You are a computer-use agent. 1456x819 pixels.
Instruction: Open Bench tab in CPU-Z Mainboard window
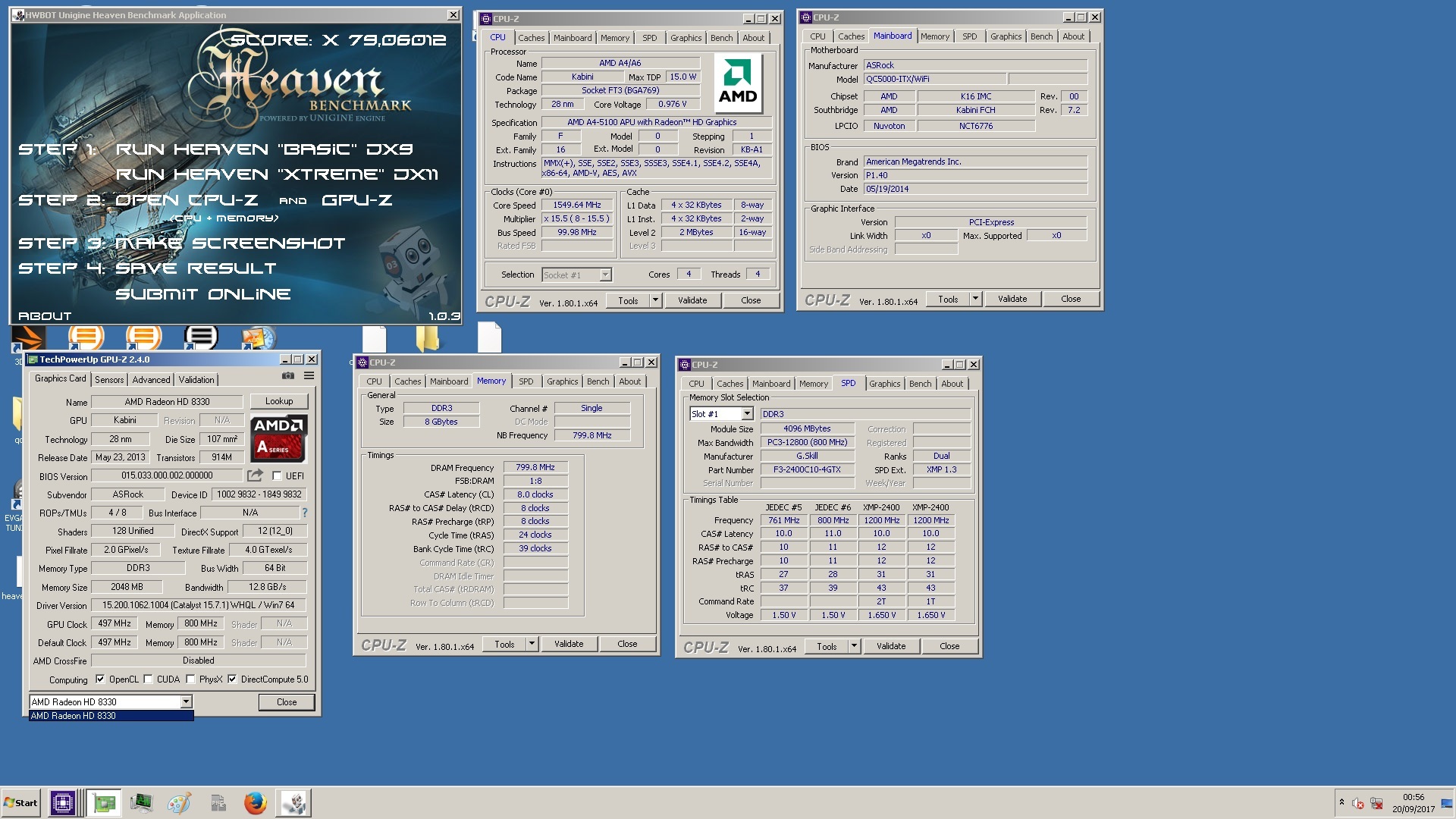(1041, 36)
